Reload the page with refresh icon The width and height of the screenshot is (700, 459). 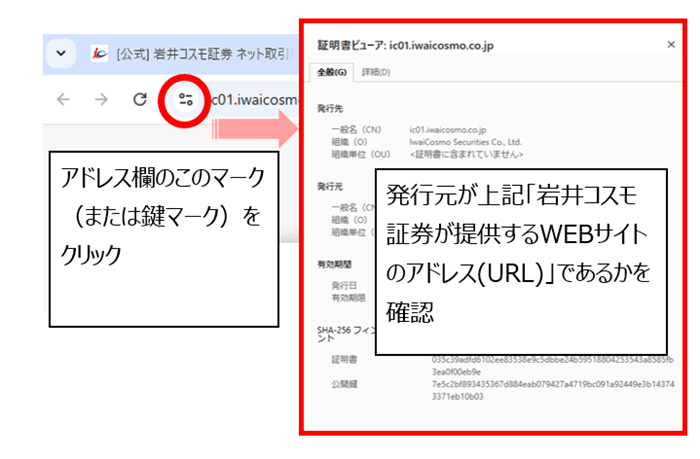pos(140,99)
